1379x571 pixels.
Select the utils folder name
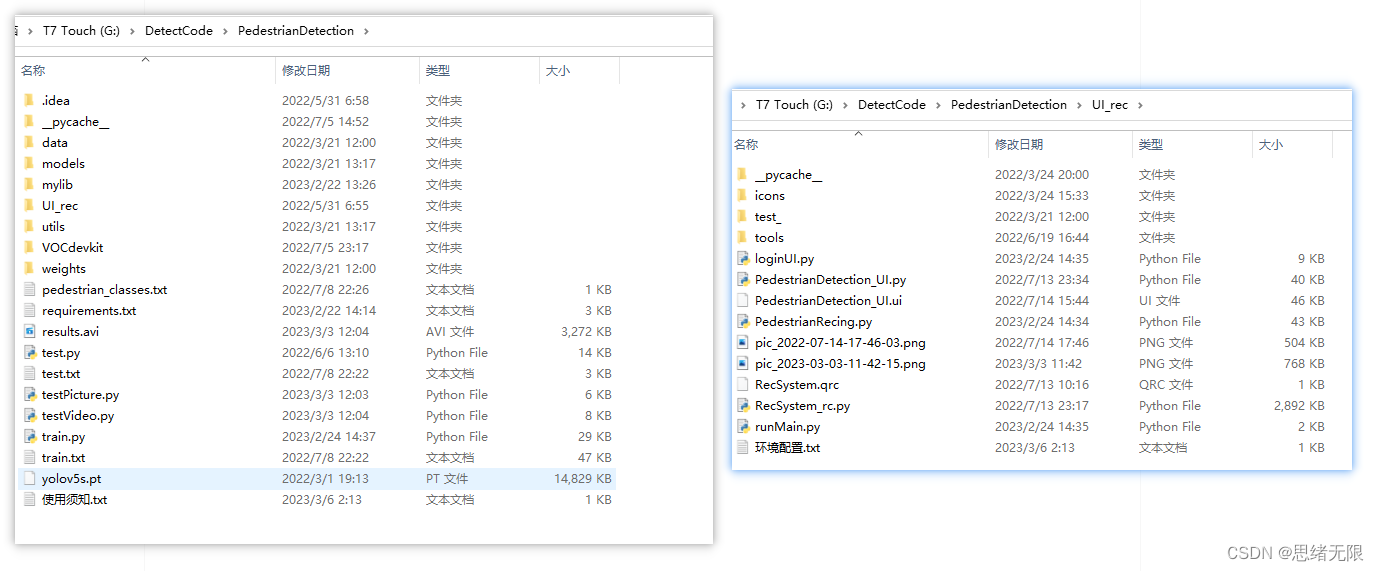pyautogui.click(x=54, y=226)
